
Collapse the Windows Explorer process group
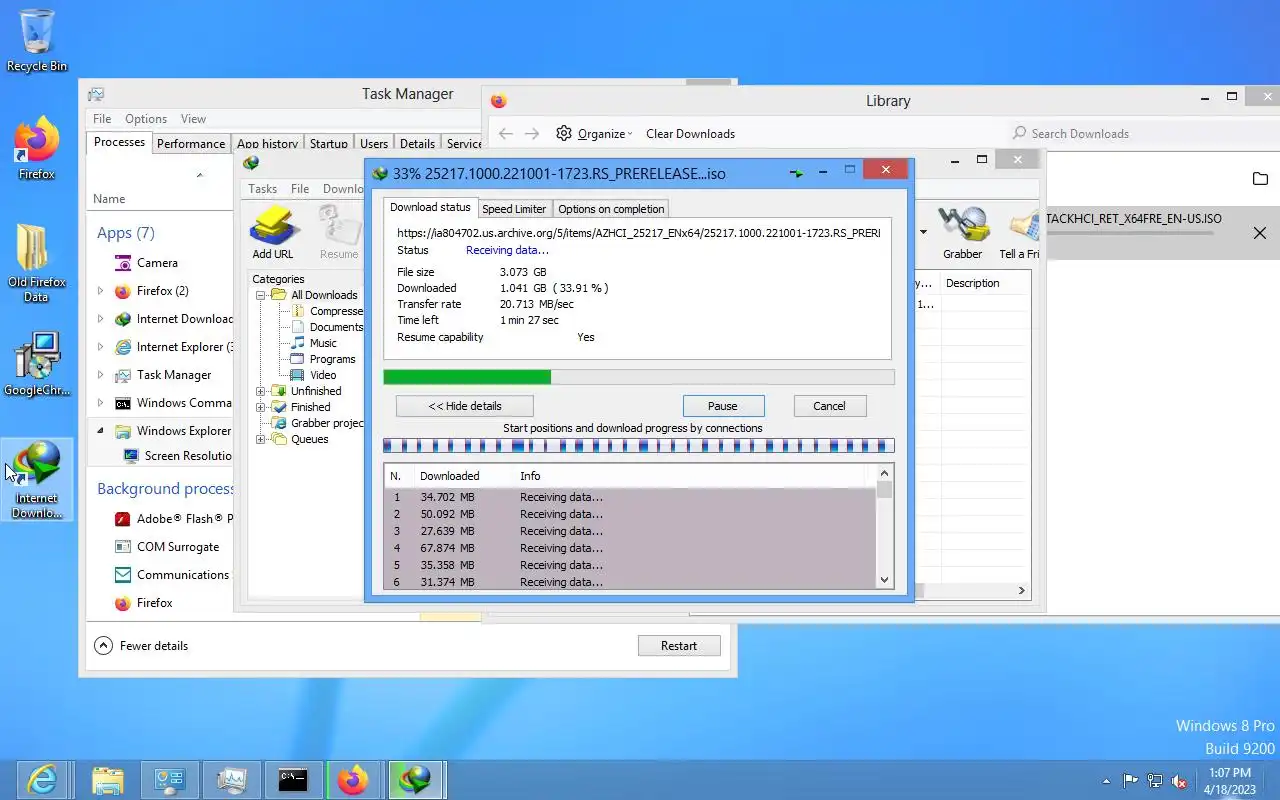point(100,431)
